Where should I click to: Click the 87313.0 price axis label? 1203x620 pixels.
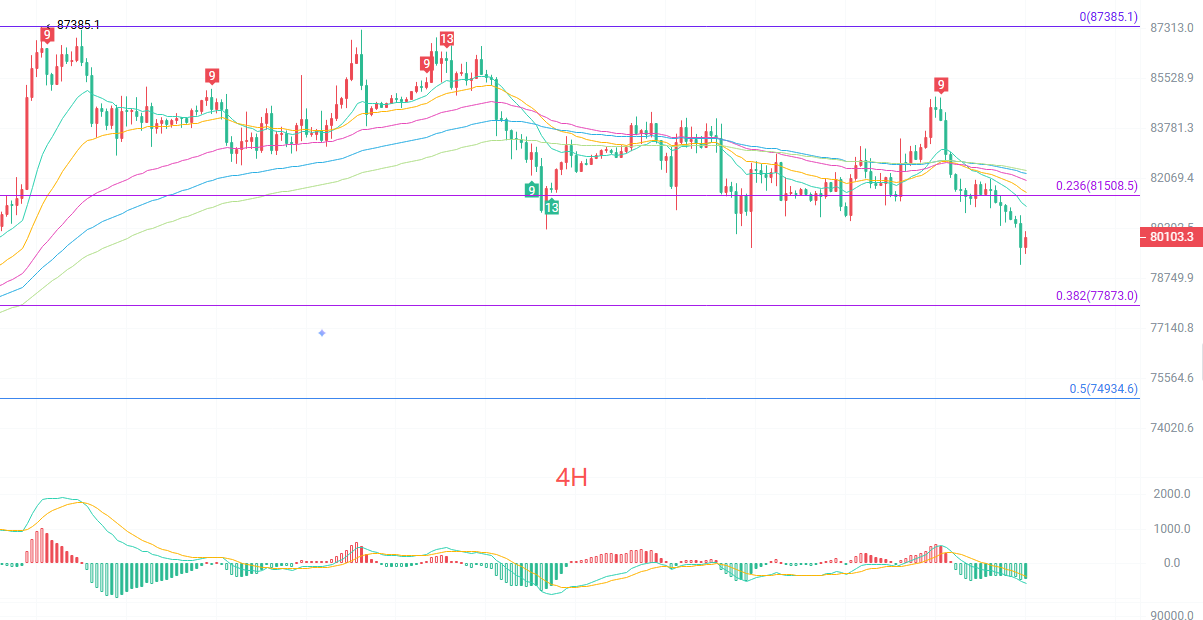[x=1173, y=28]
